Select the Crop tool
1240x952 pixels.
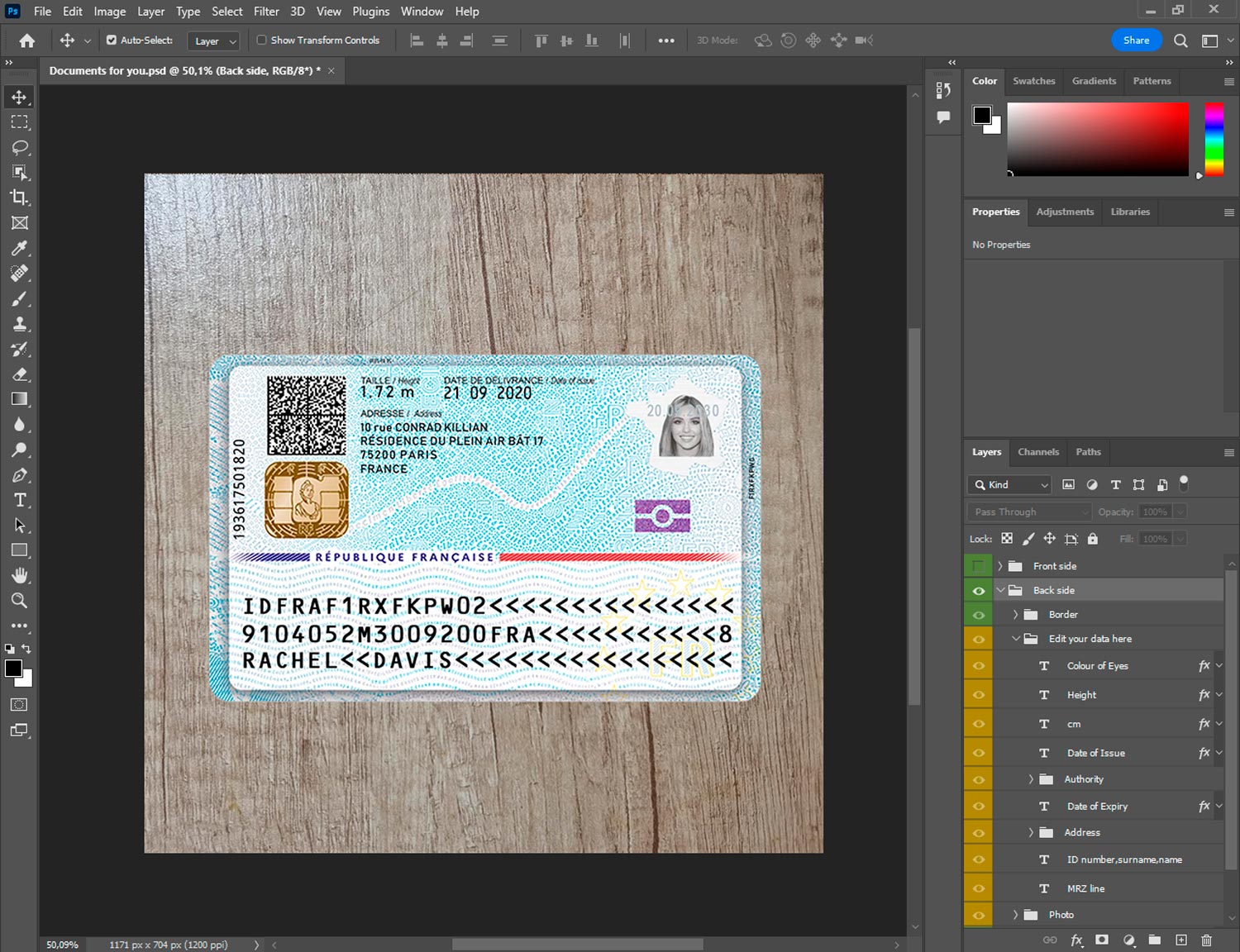pos(20,198)
